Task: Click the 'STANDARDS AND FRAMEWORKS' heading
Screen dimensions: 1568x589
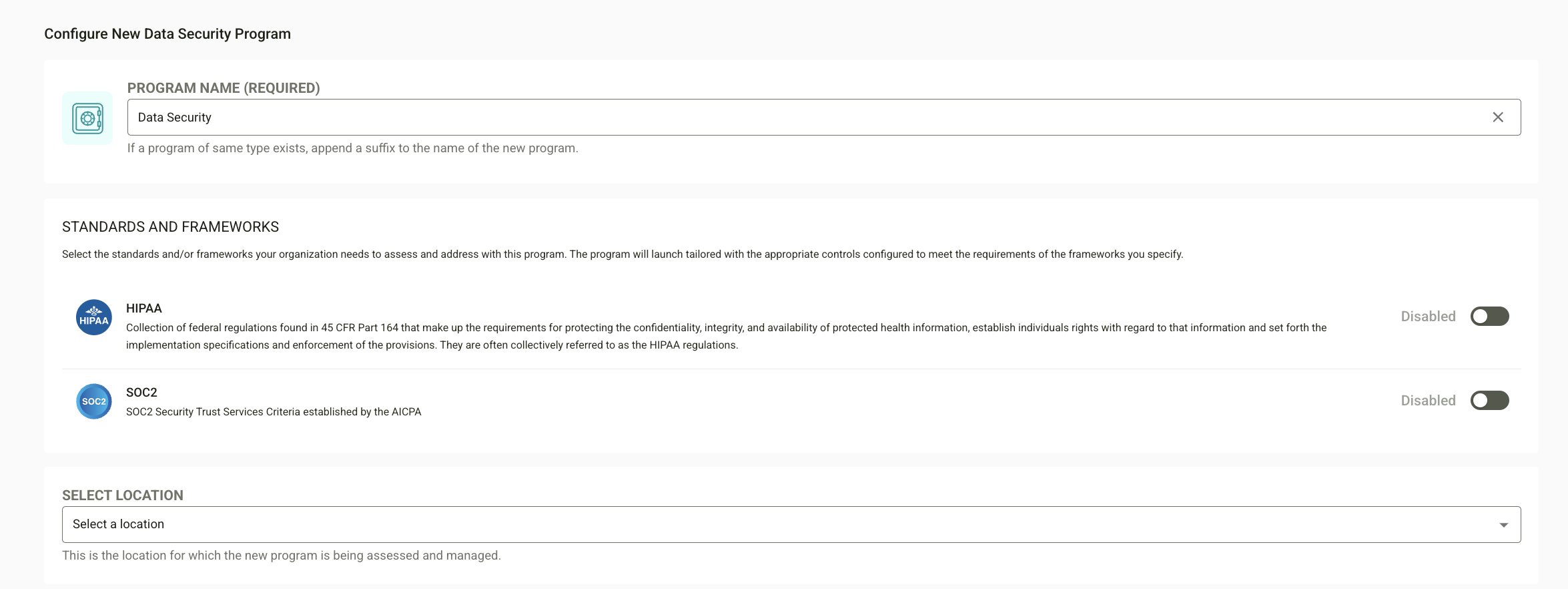Action: click(170, 227)
